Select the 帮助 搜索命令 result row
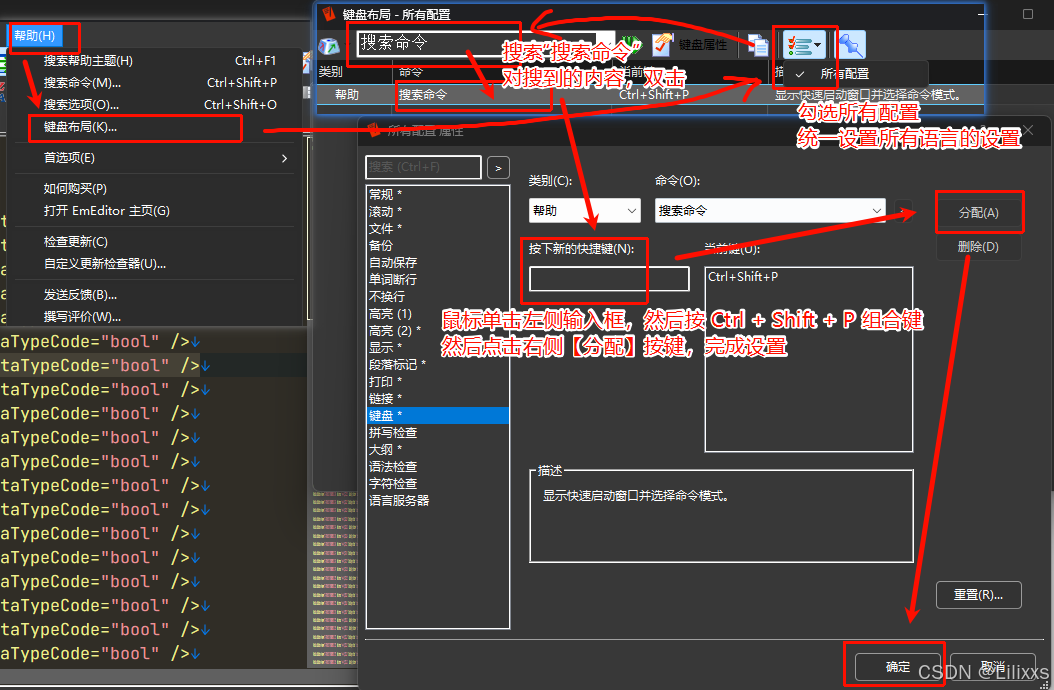1054x690 pixels. tap(649, 95)
